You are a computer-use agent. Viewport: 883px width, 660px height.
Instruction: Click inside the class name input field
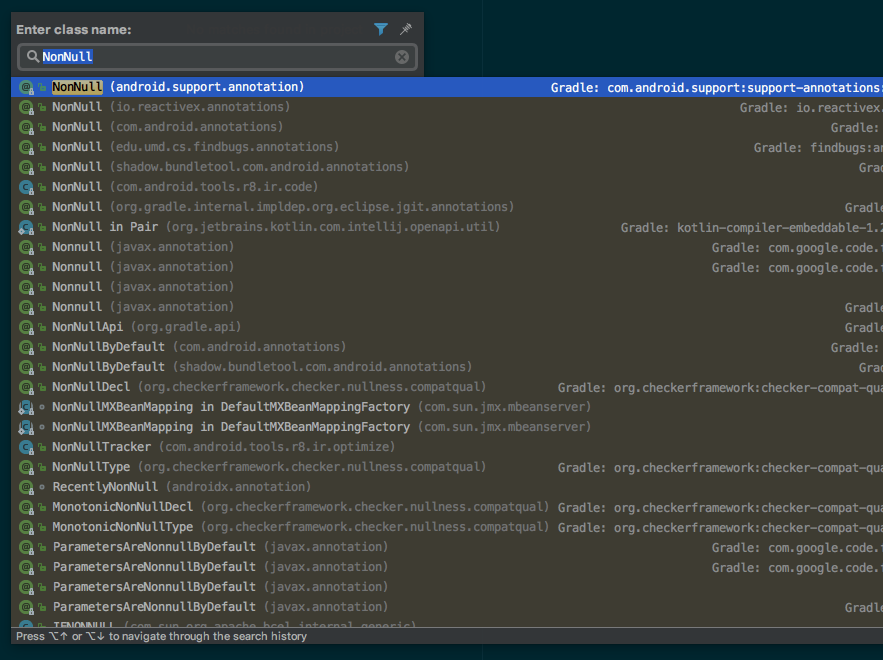pyautogui.click(x=200, y=57)
